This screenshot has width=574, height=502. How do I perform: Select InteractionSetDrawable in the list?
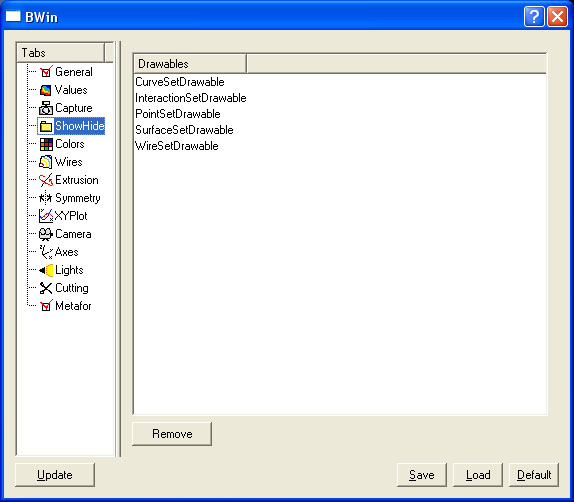pyautogui.click(x=191, y=98)
